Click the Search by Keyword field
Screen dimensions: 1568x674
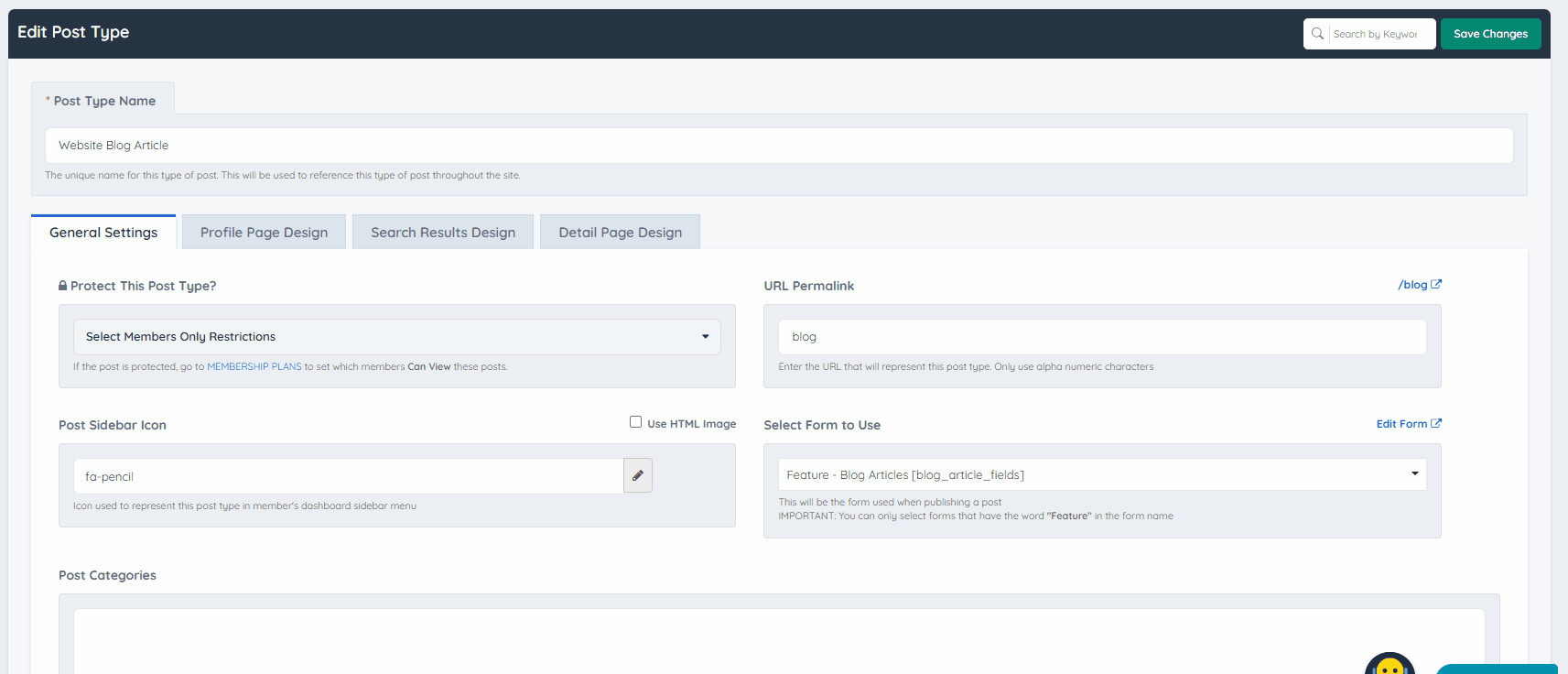click(1380, 34)
